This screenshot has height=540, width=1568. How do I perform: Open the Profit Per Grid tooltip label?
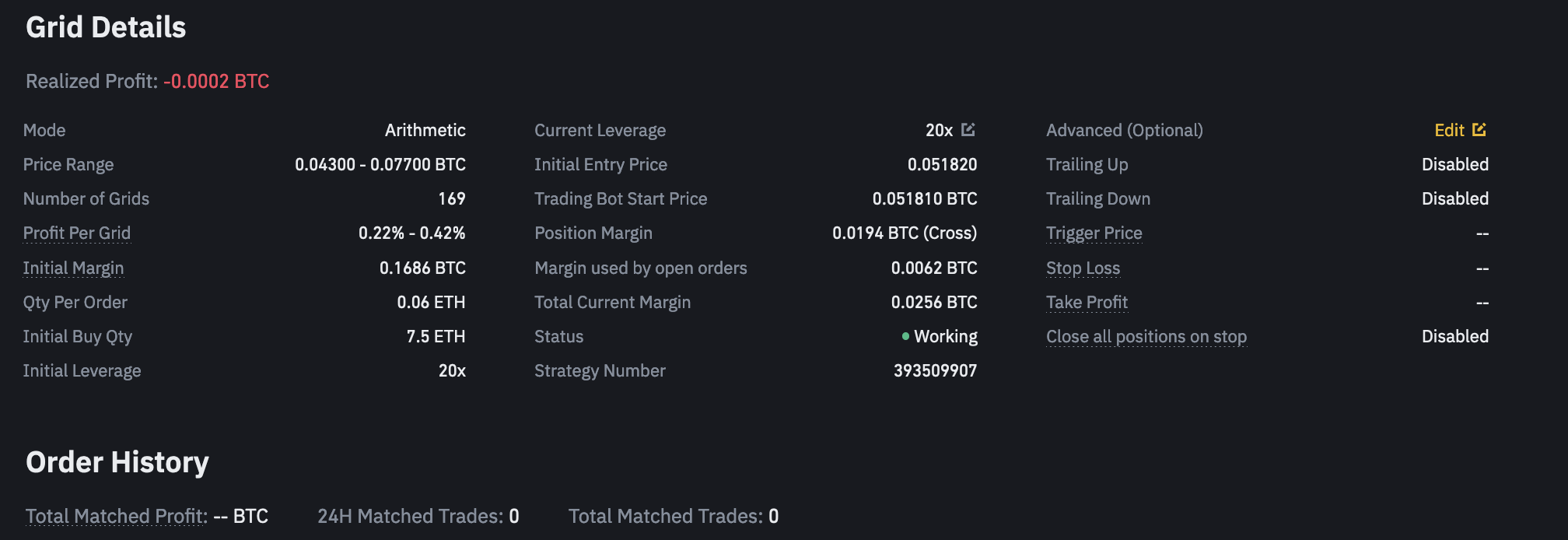click(77, 233)
